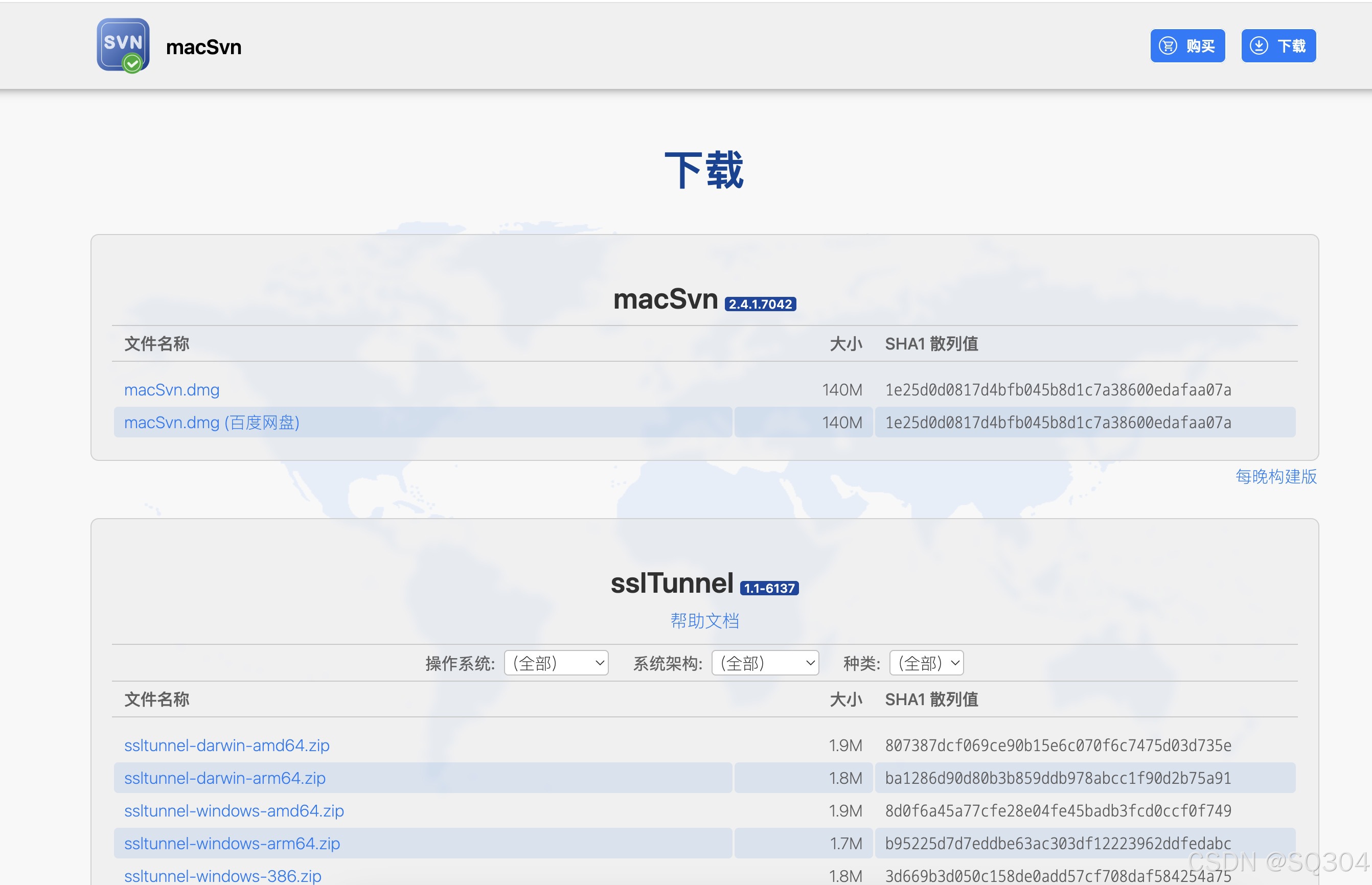The height and width of the screenshot is (885, 1372).
Task: Download ssltunnel-windows-amd64.zip
Action: [234, 811]
